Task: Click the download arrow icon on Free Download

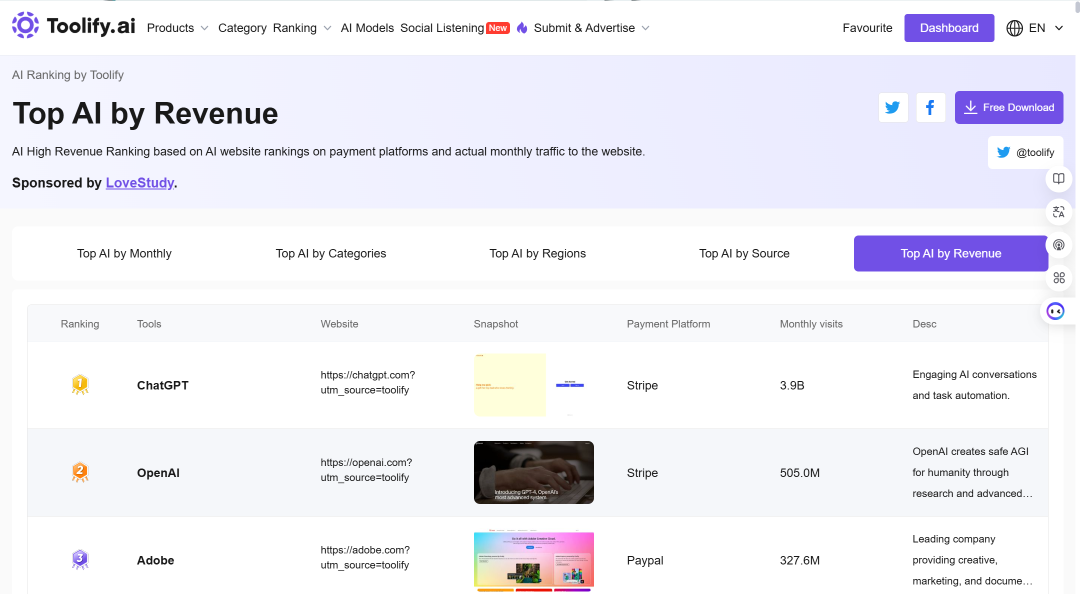Action: coord(970,107)
